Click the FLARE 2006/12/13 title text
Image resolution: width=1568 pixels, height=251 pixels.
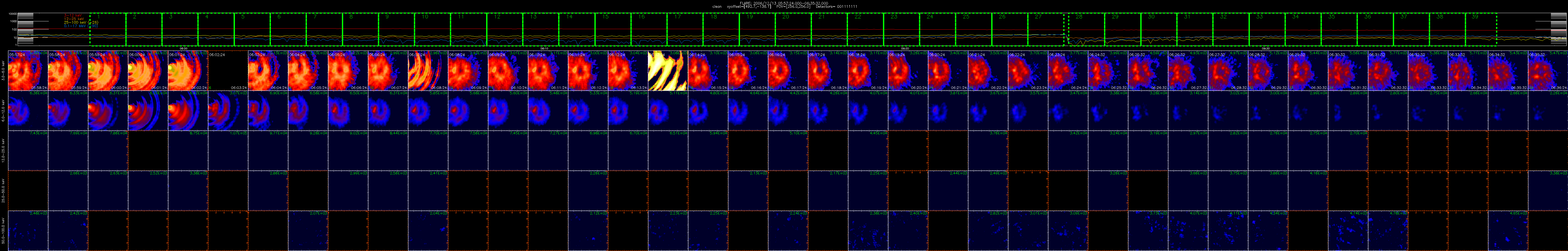784,2
